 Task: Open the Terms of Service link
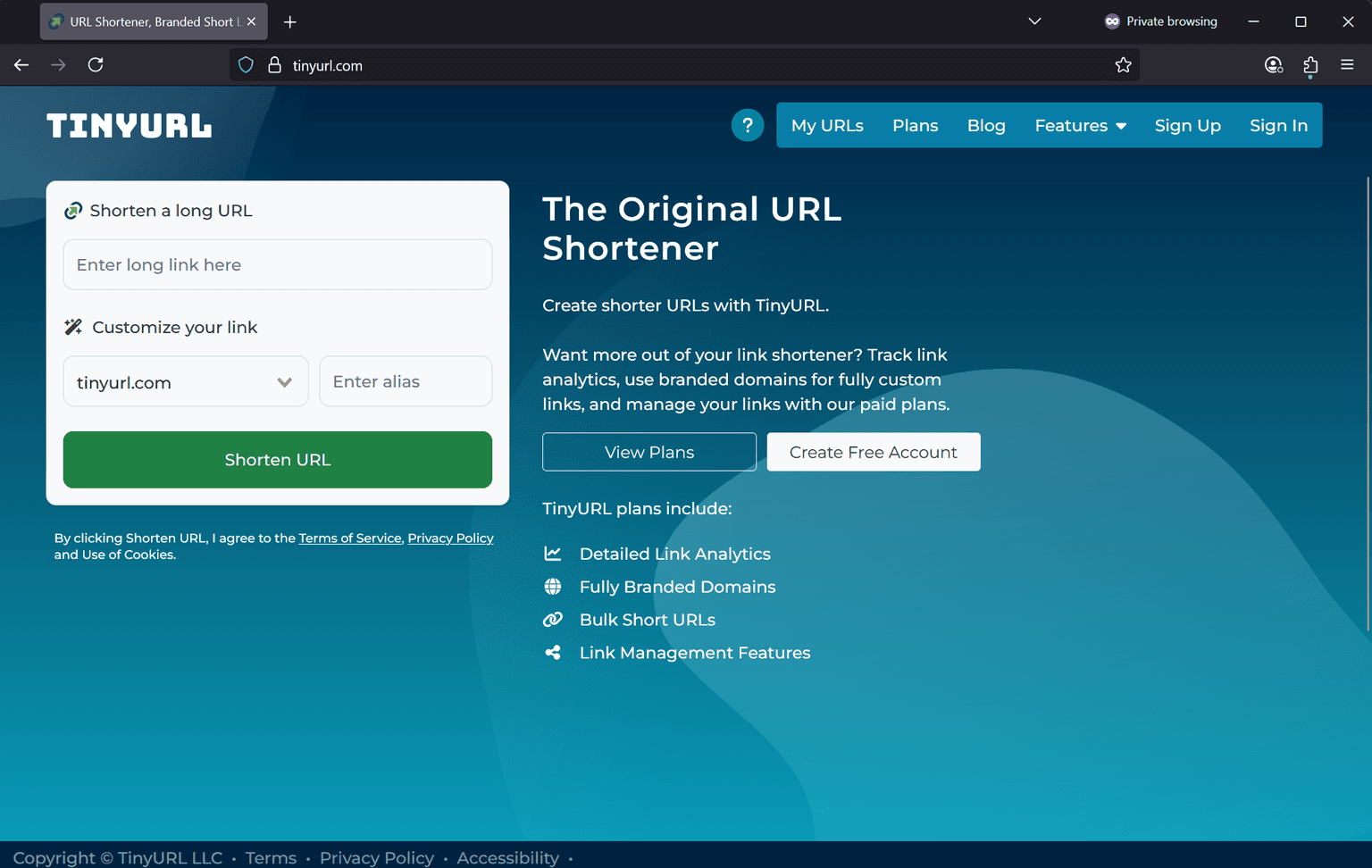click(x=349, y=538)
